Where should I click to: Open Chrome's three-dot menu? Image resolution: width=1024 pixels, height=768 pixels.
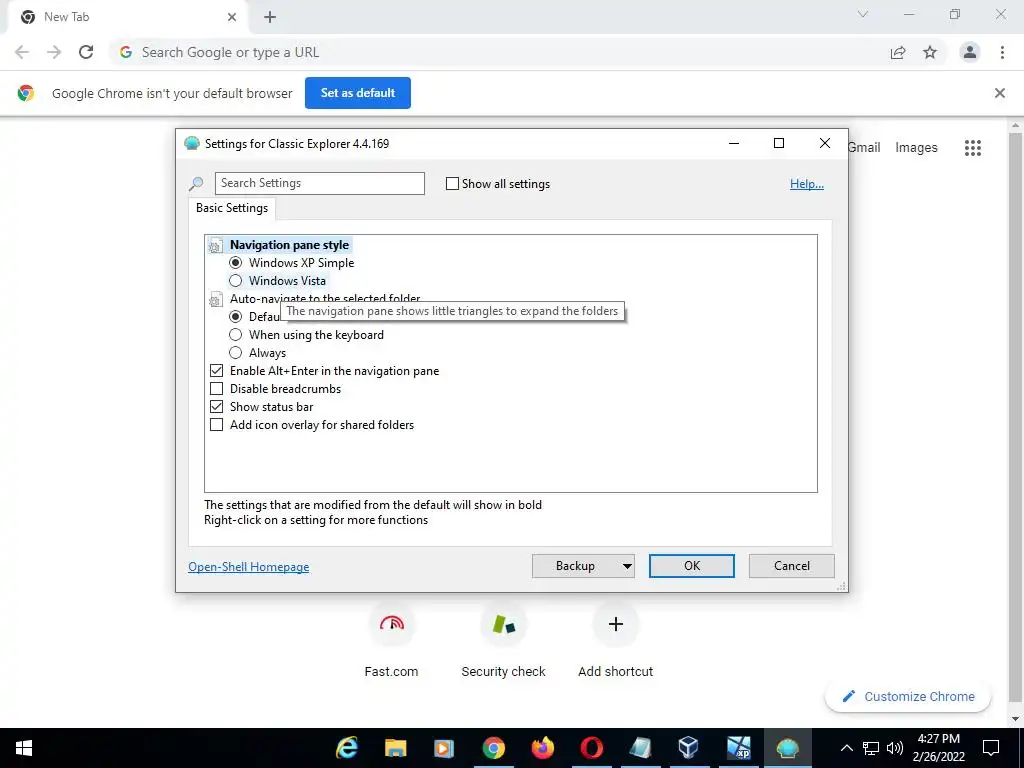coord(1002,52)
